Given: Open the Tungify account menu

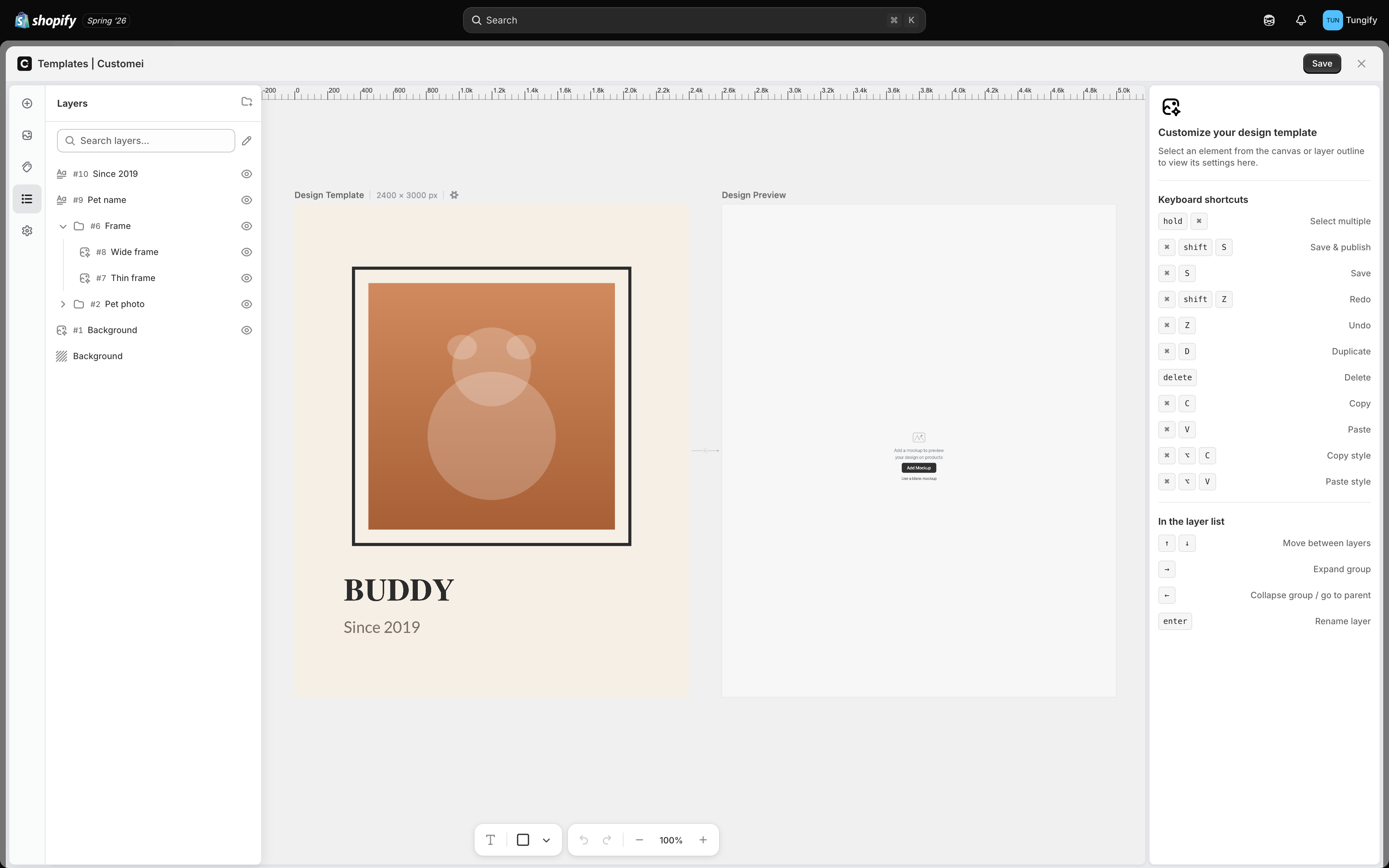Looking at the screenshot, I should [1350, 20].
